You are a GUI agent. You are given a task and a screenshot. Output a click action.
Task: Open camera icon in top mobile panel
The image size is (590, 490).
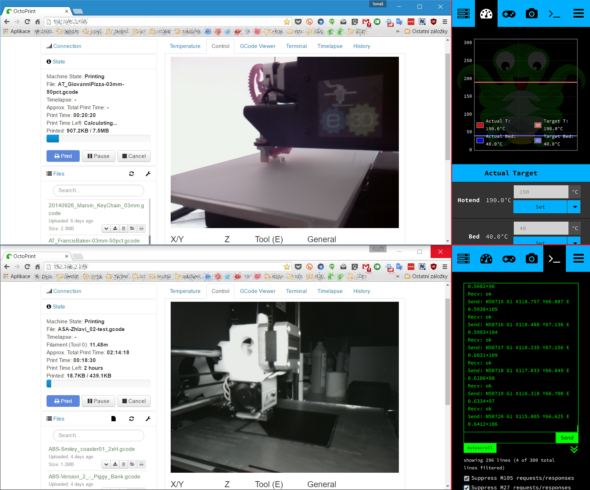[531, 14]
